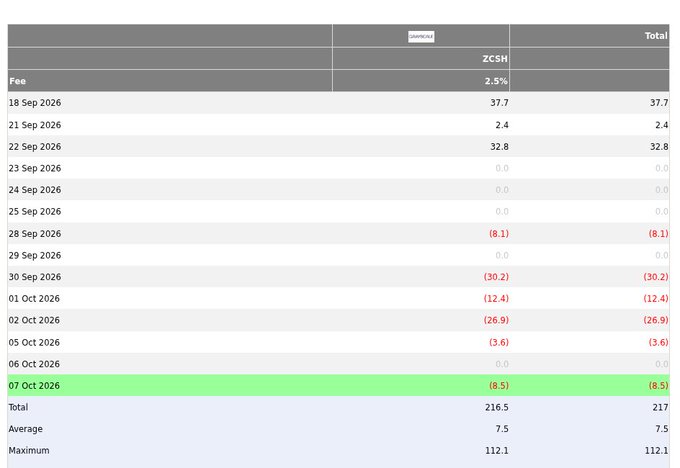
Task: Click the (30.2) ZCSH outflow value
Action: click(496, 277)
